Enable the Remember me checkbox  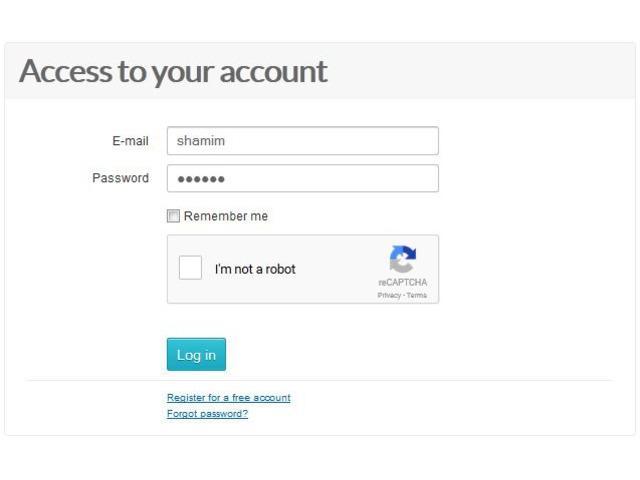click(173, 216)
